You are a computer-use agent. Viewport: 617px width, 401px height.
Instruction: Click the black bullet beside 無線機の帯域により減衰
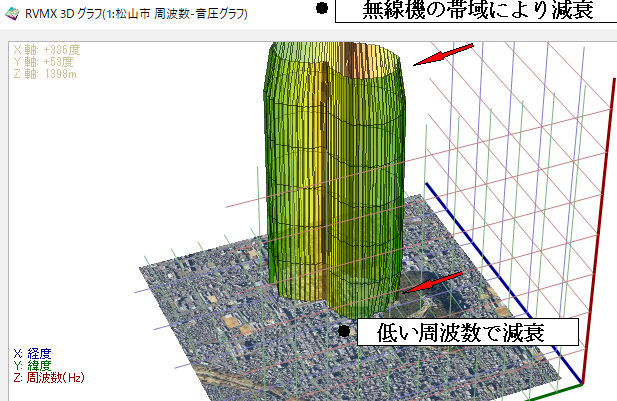(x=321, y=9)
